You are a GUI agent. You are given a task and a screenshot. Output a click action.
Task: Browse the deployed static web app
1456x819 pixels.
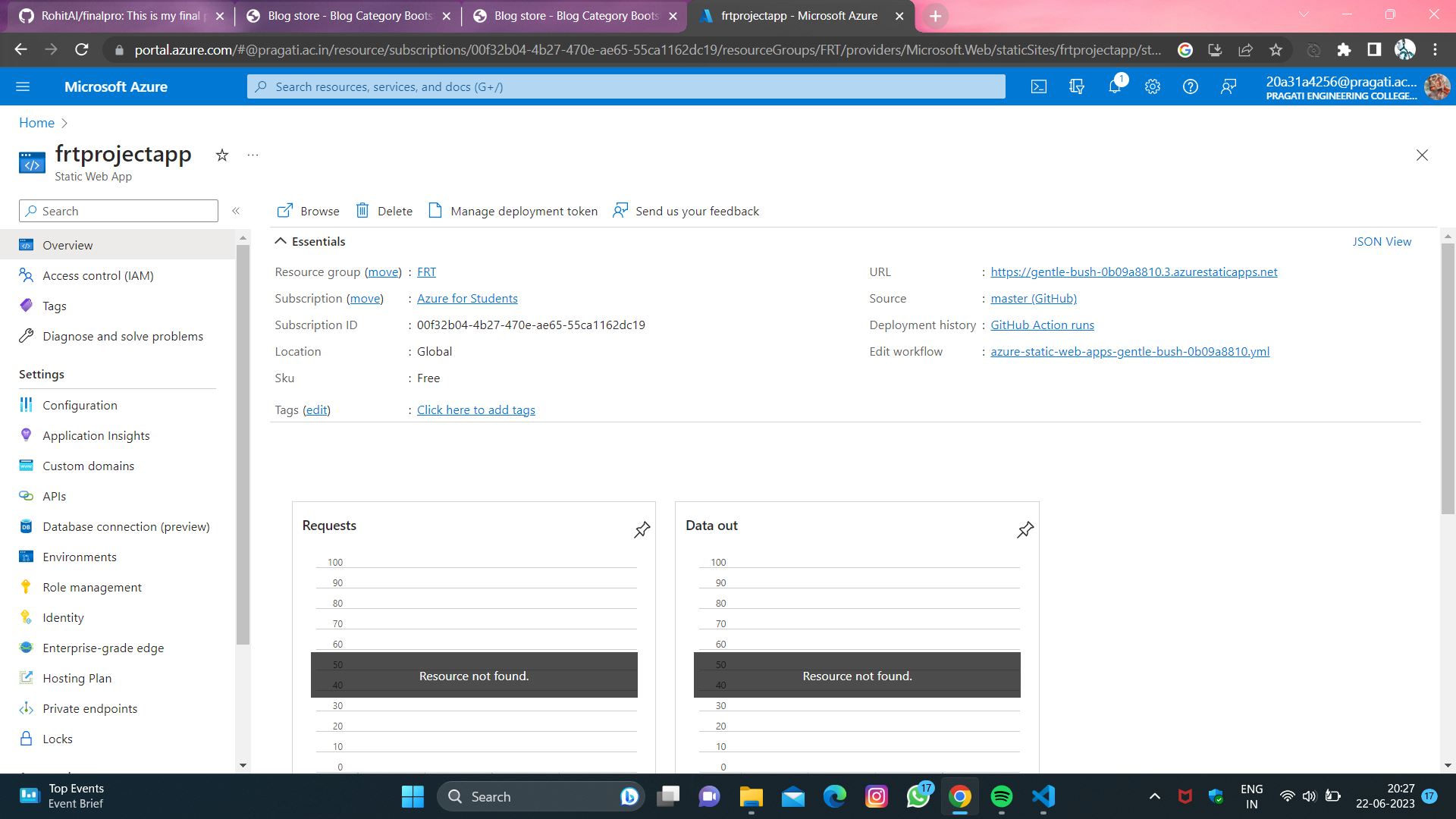pyautogui.click(x=307, y=211)
